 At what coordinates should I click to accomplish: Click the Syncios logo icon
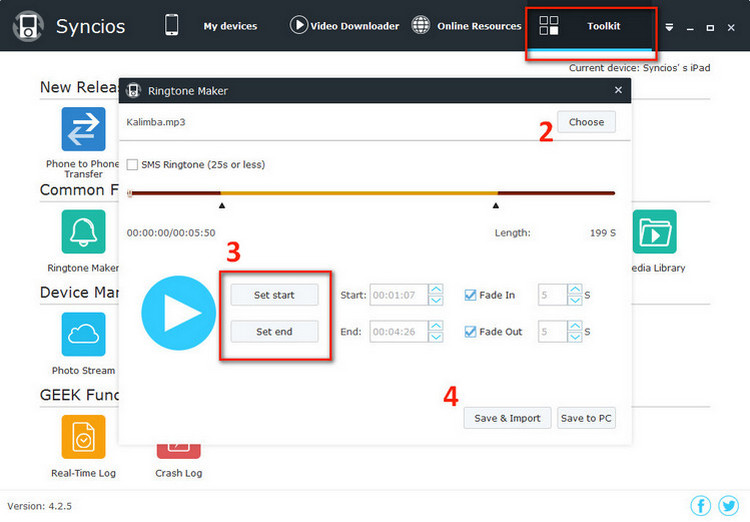28,26
